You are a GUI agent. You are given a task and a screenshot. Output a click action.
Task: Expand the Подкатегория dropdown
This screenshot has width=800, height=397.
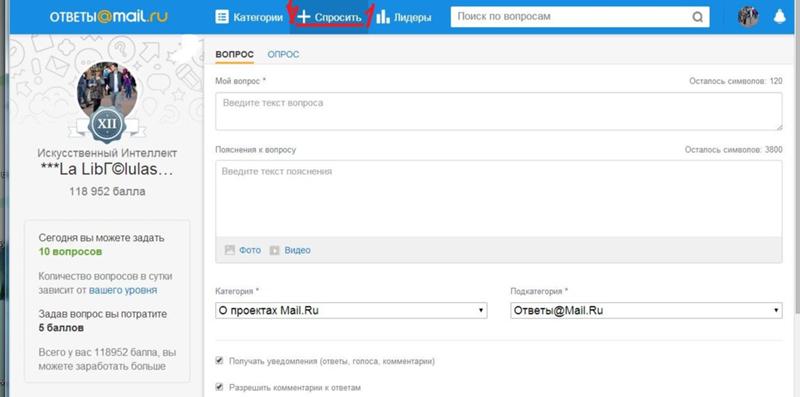coord(646,310)
